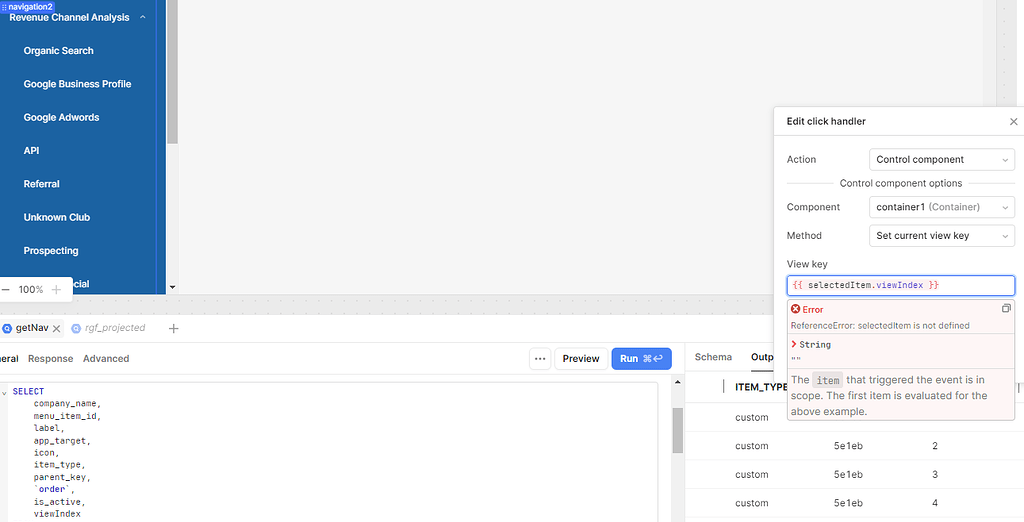This screenshot has width=1024, height=522.
Task: Expand the String result arrow
Action: tap(794, 344)
